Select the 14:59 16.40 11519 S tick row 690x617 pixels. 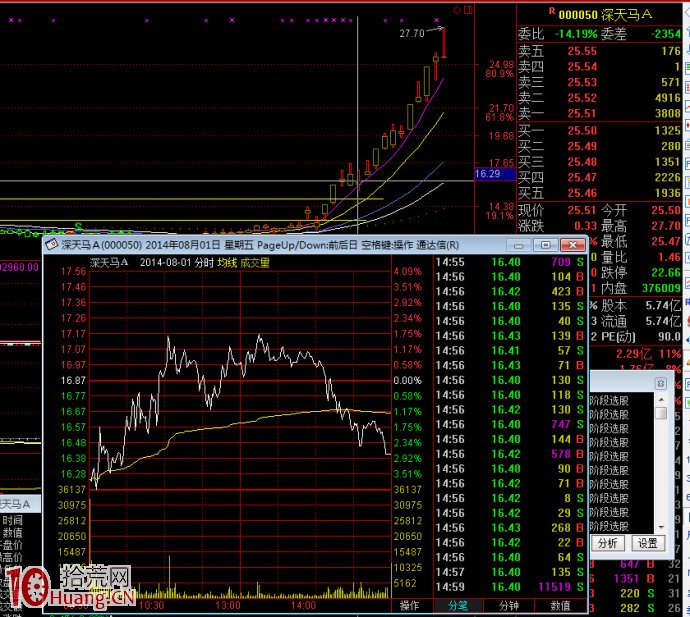[510, 587]
